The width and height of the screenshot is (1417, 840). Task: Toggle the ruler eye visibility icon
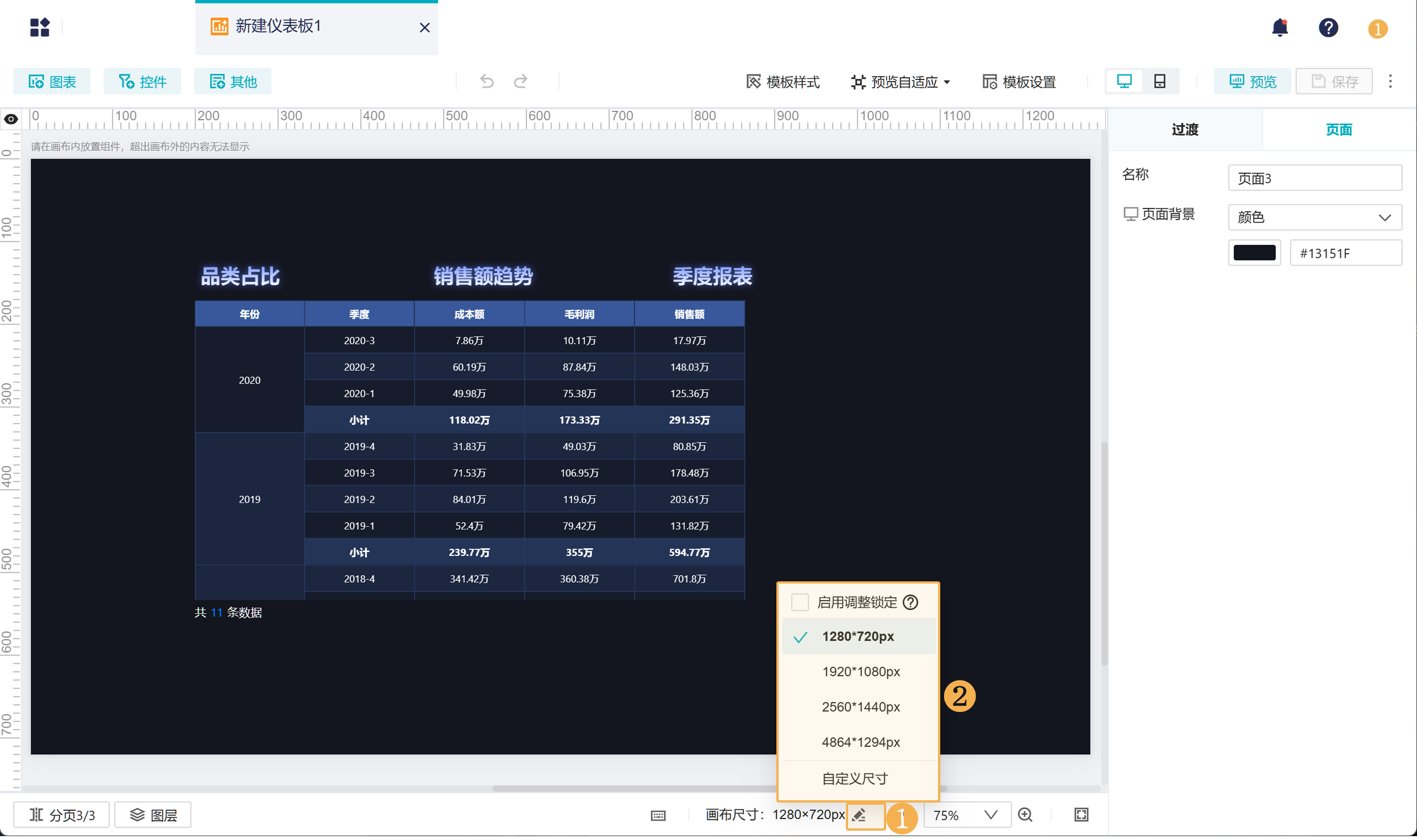12,120
